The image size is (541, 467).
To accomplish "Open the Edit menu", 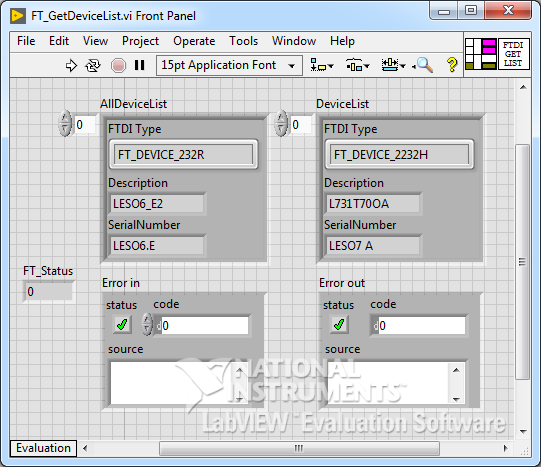I will (x=59, y=41).
